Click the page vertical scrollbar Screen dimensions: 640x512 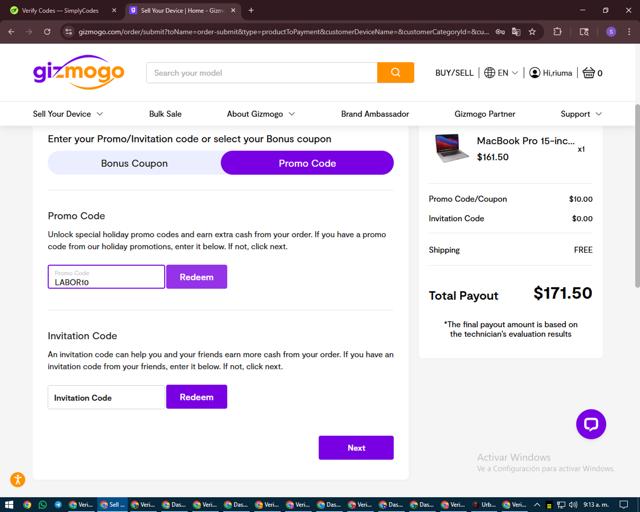click(637, 196)
